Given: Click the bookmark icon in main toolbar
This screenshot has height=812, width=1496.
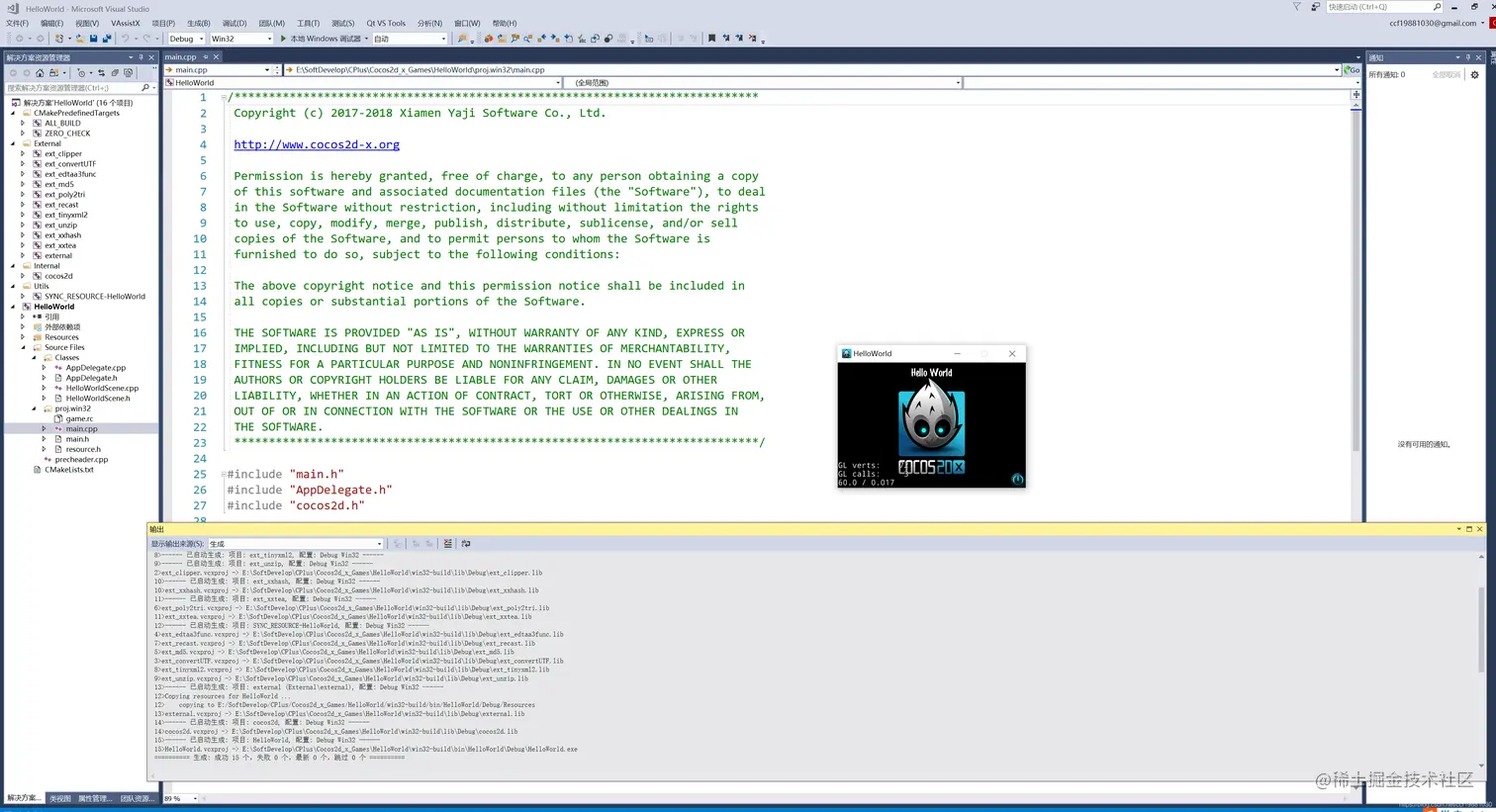Looking at the screenshot, I should pyautogui.click(x=711, y=39).
